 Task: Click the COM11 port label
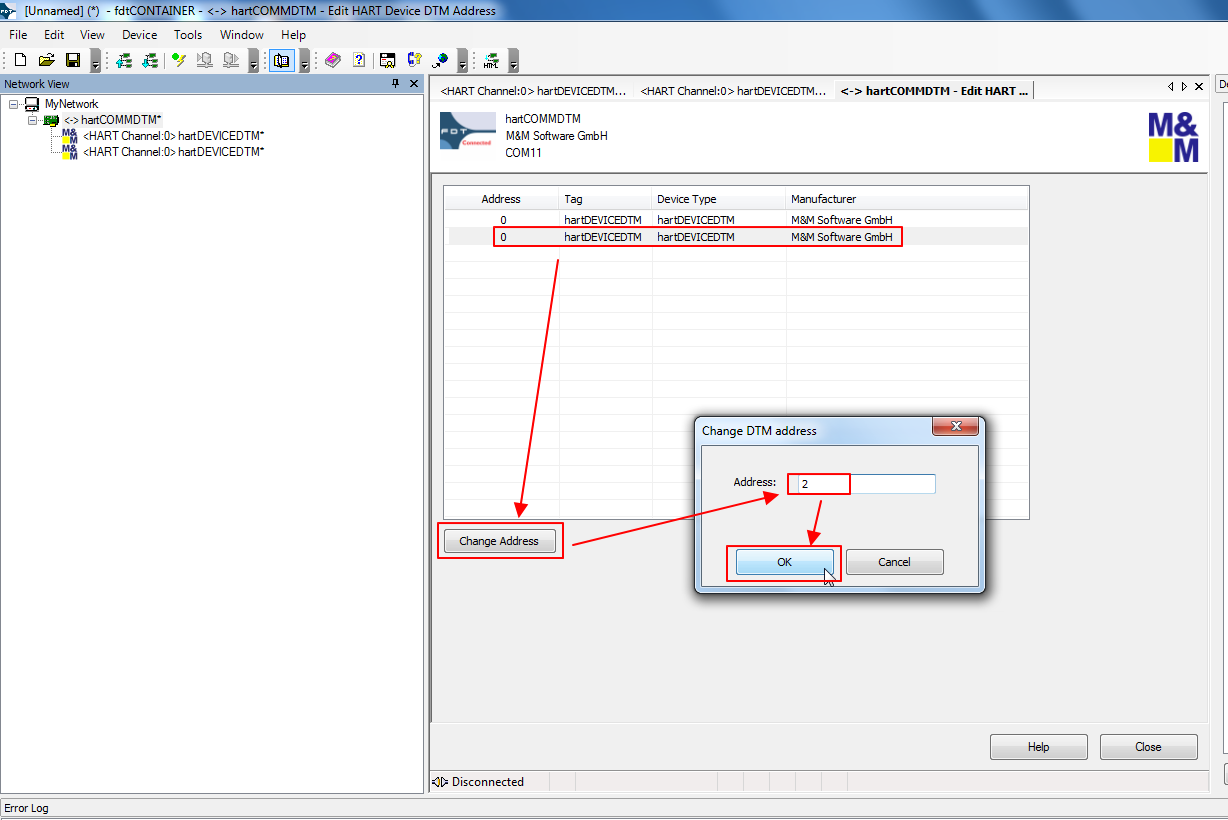[523, 153]
